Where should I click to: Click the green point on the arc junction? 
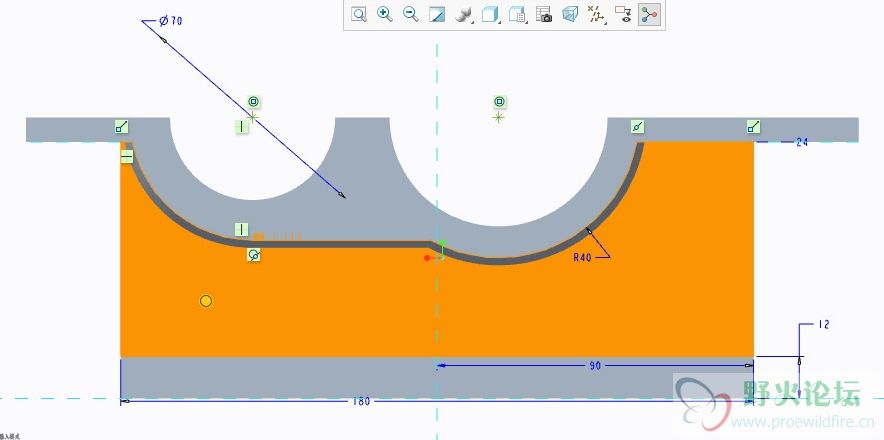[x=443, y=243]
